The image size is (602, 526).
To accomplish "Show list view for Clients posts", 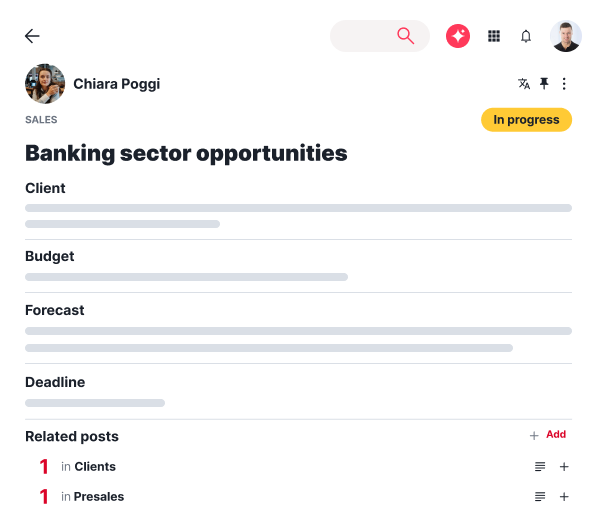I will click(540, 467).
